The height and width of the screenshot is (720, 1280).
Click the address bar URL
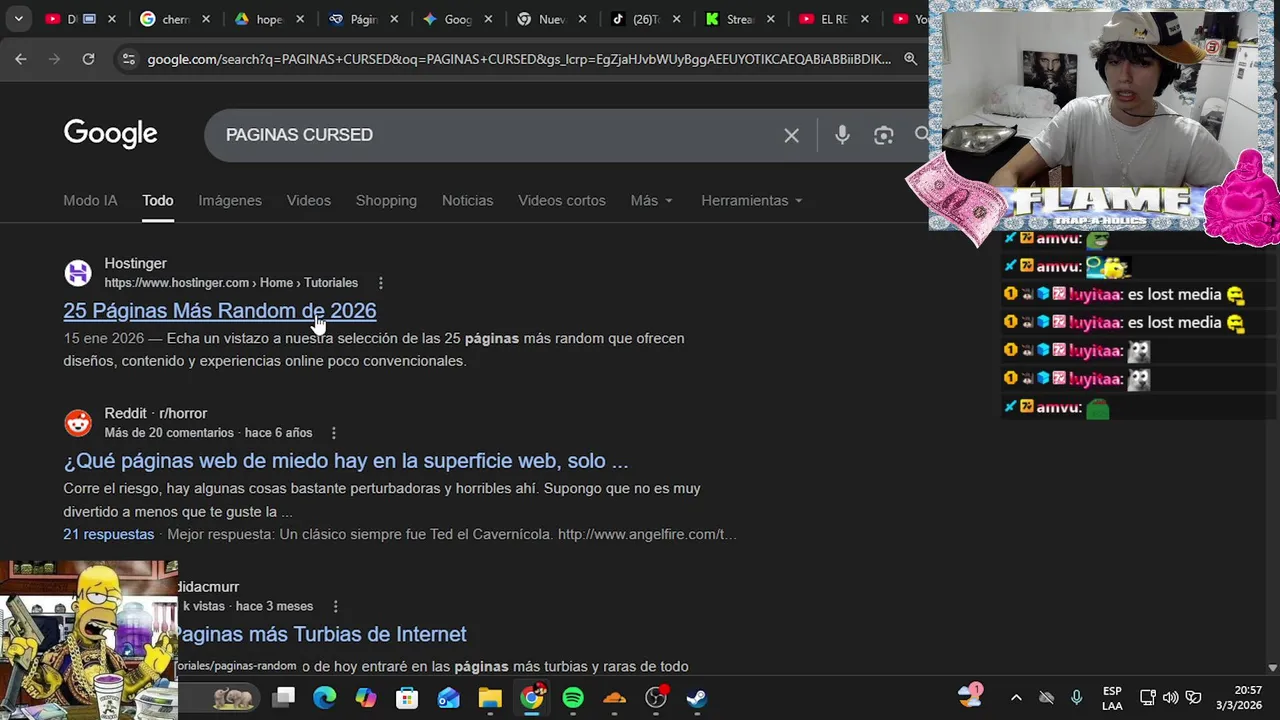[x=519, y=59]
